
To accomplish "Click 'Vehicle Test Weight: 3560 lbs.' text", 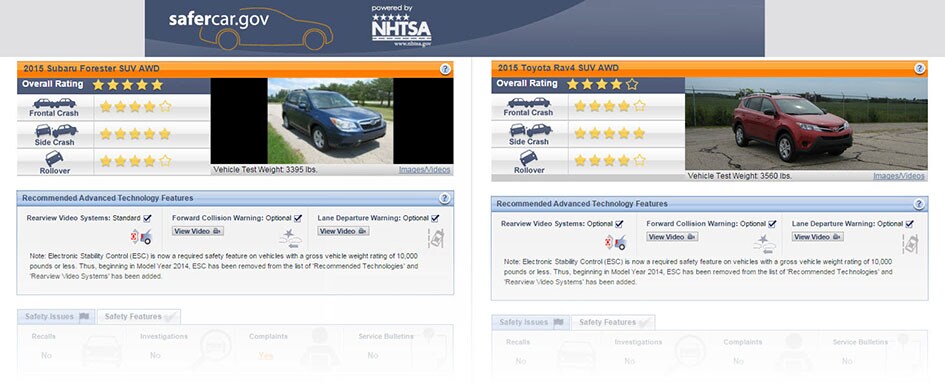I will (x=739, y=176).
